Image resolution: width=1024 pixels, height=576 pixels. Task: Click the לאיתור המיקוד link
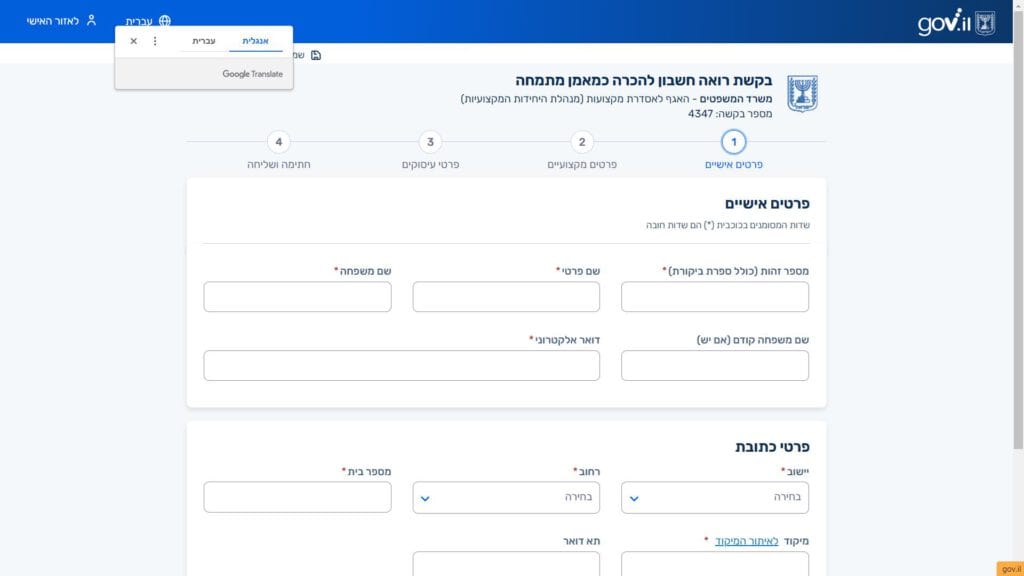(743, 541)
